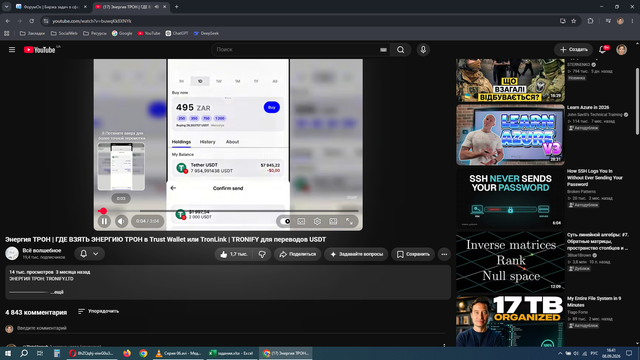Bookmark this page with the star icon

pyautogui.click(x=573, y=21)
